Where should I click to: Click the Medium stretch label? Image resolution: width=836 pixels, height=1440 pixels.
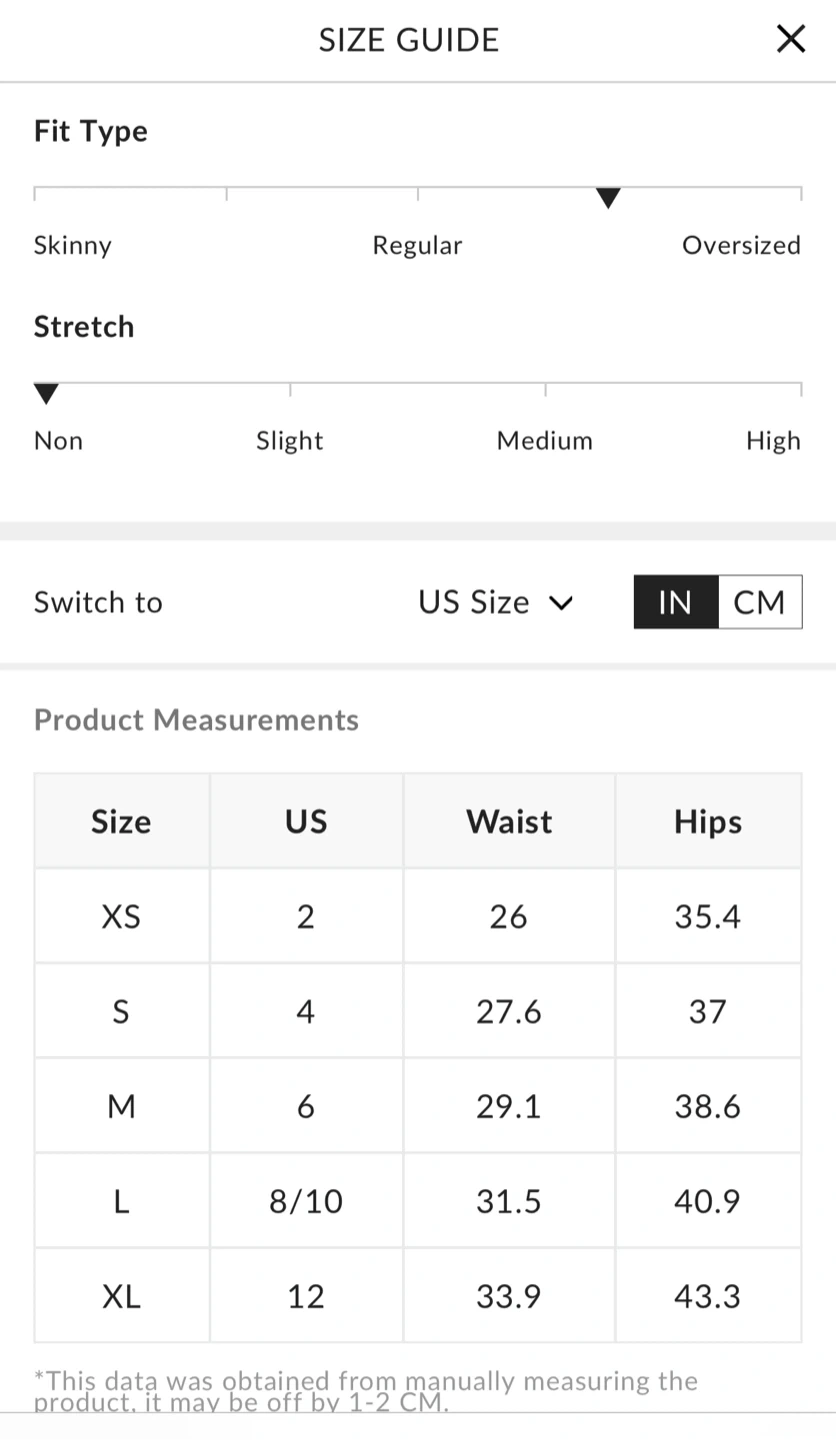pyautogui.click(x=545, y=441)
